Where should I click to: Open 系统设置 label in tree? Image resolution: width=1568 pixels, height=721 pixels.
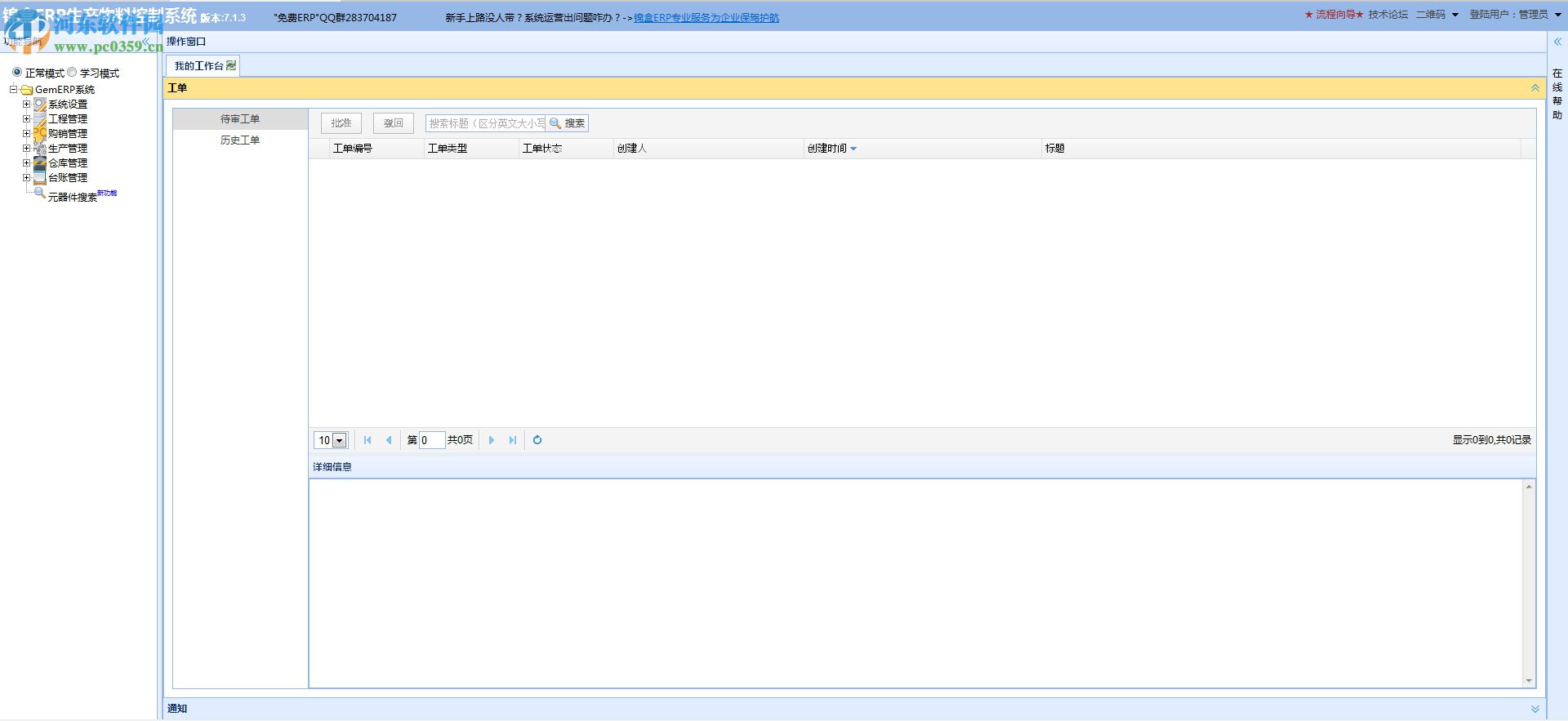point(68,105)
